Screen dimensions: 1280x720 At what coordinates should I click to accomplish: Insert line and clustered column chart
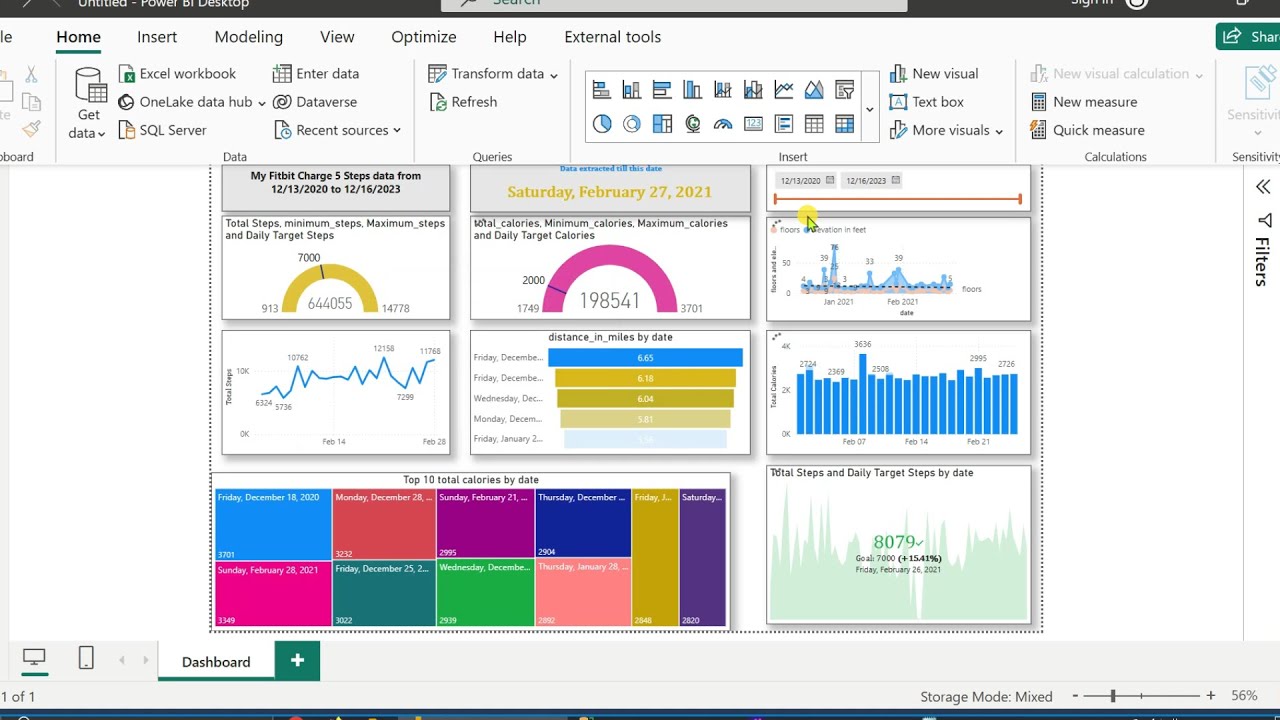(x=753, y=91)
